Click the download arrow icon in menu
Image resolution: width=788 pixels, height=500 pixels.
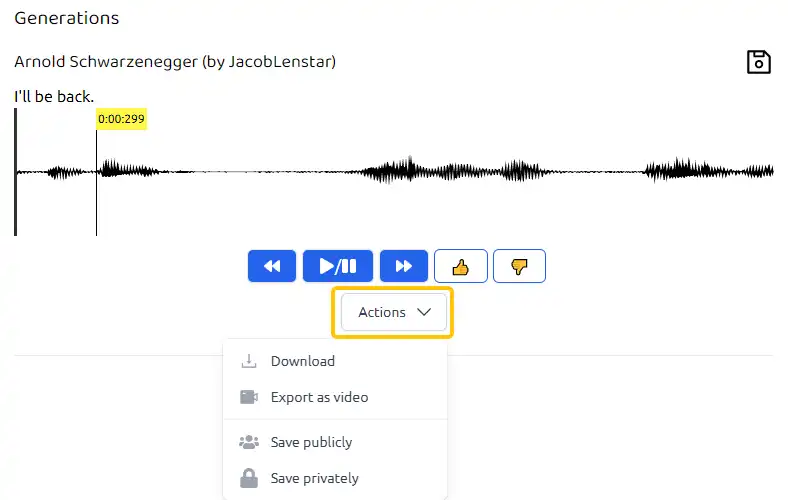(x=249, y=361)
